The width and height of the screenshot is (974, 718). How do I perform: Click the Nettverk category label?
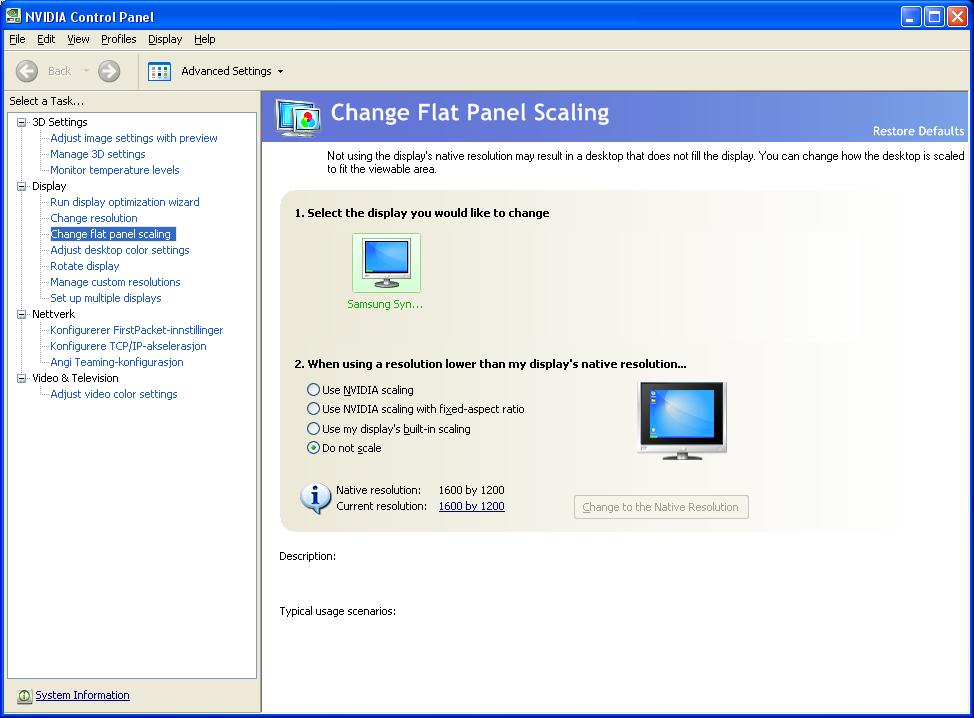tap(53, 314)
